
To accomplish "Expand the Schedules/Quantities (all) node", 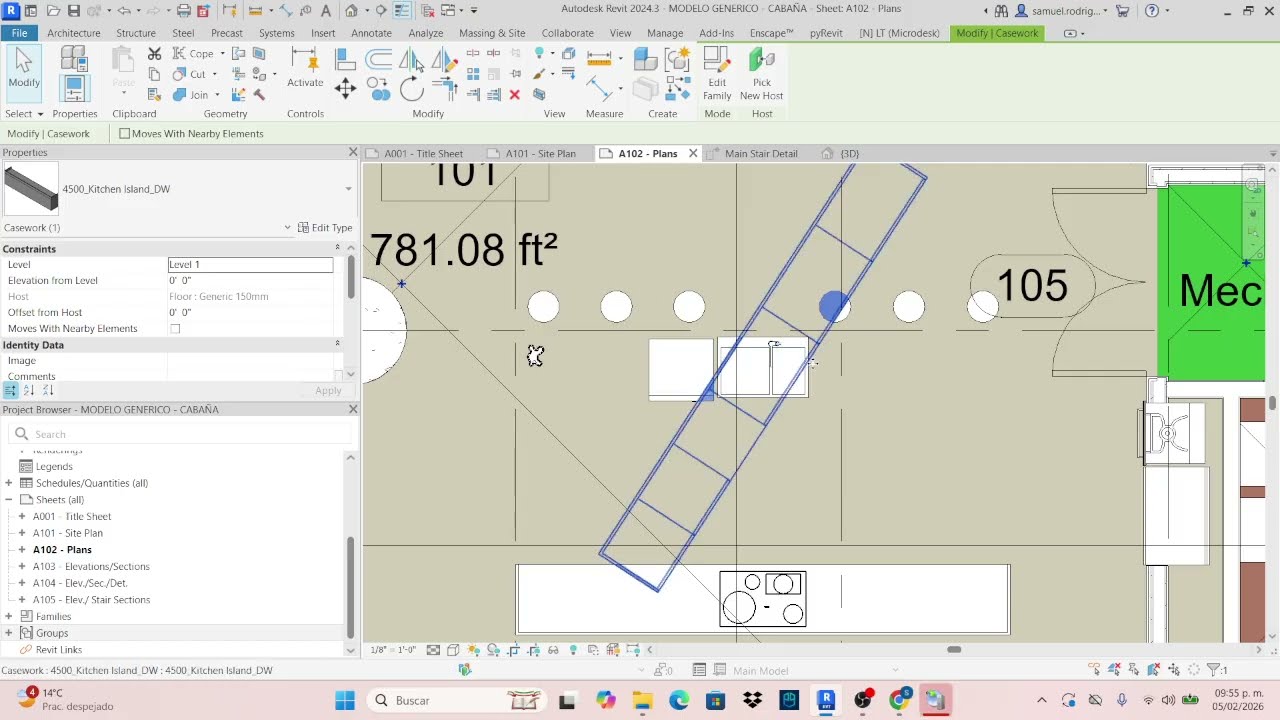I will point(9,483).
